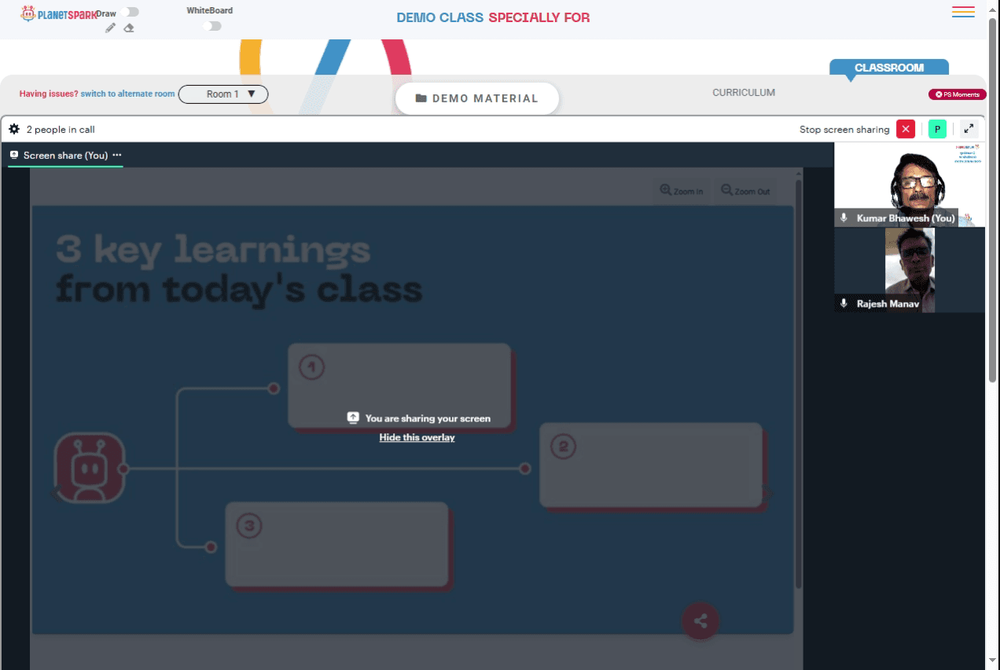Screen dimensions: 1000x670
Task: Open the Room 1 dropdown
Action: 223,94
